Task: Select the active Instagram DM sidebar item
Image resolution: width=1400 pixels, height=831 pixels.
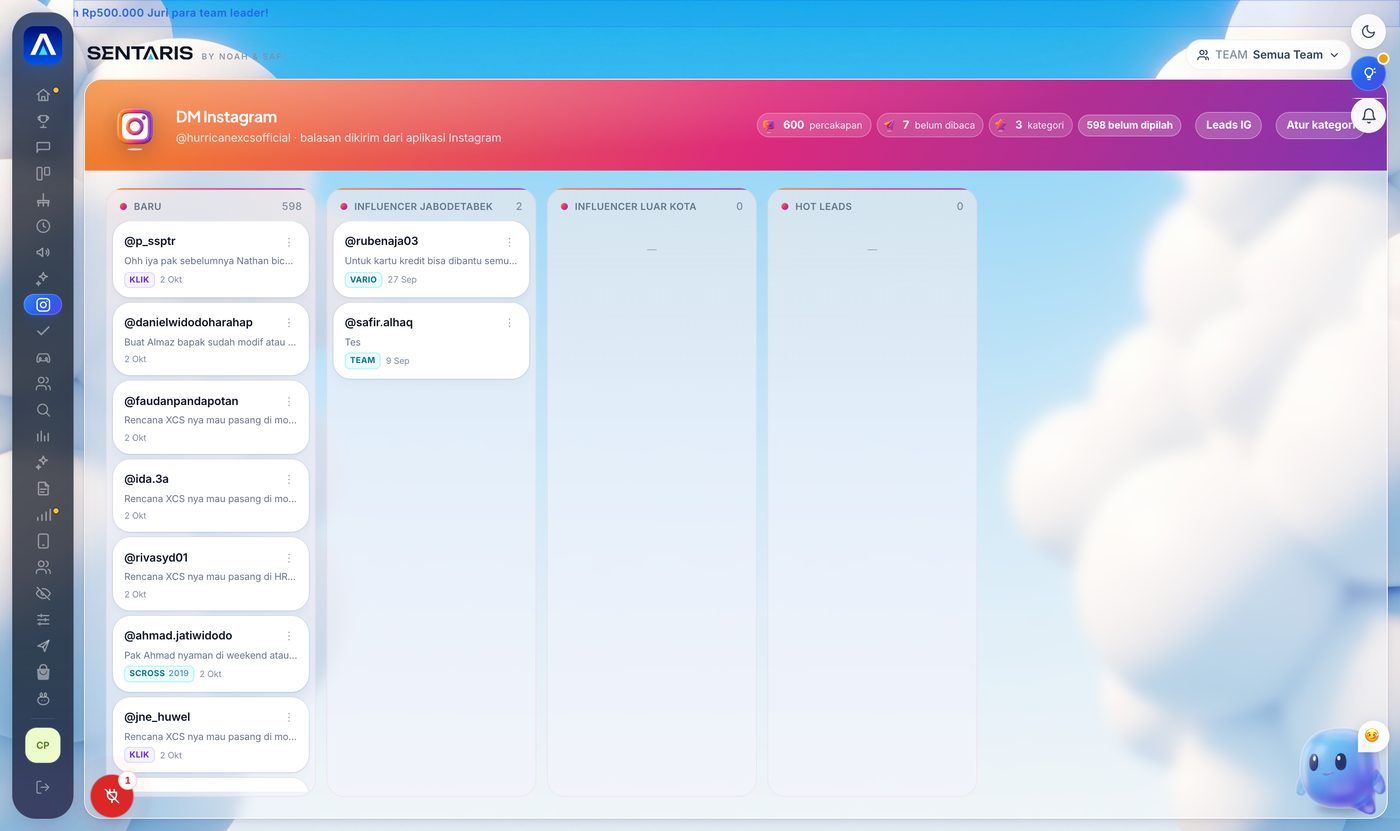Action: point(43,305)
